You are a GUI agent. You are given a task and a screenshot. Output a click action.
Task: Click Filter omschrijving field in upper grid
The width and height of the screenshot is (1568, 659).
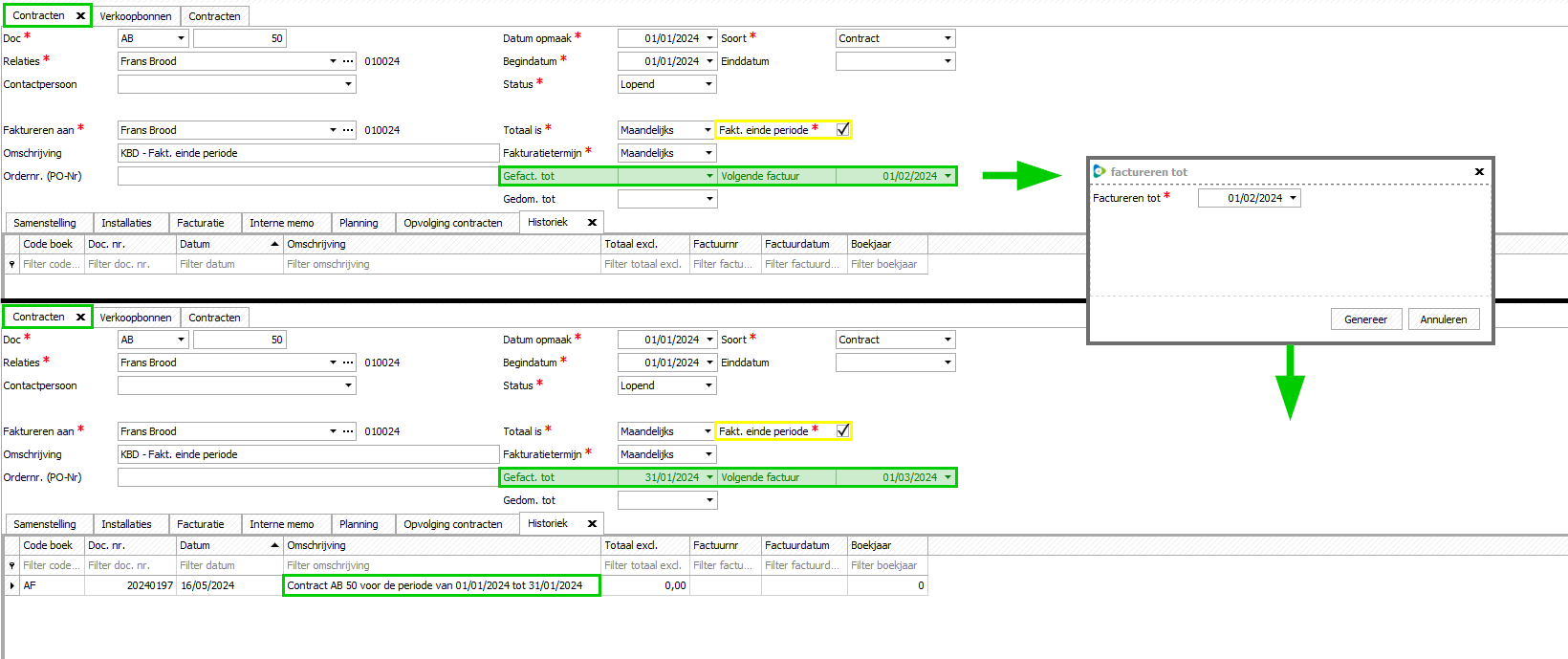click(x=442, y=265)
